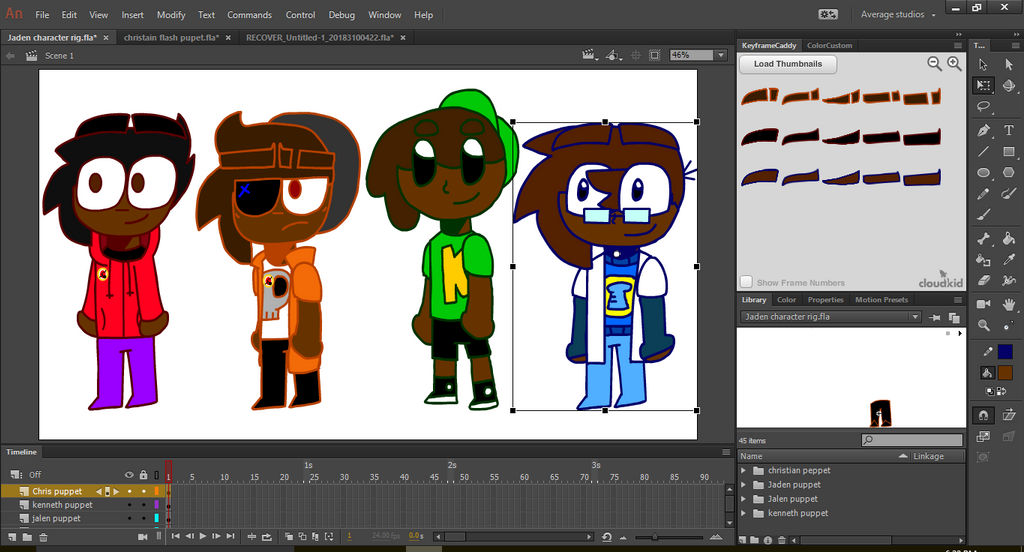Open the Window menu

(x=385, y=14)
